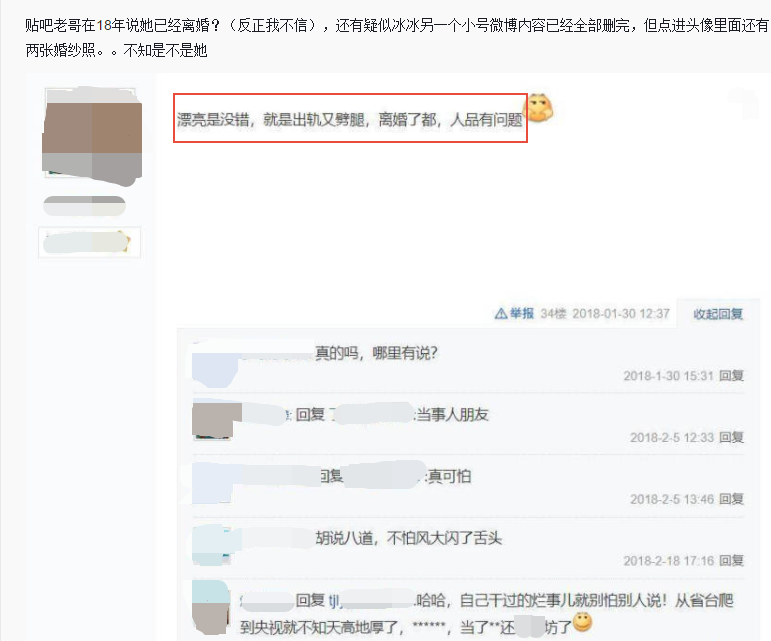Click the warning triangle report icon
771x641 pixels.
pos(501,314)
